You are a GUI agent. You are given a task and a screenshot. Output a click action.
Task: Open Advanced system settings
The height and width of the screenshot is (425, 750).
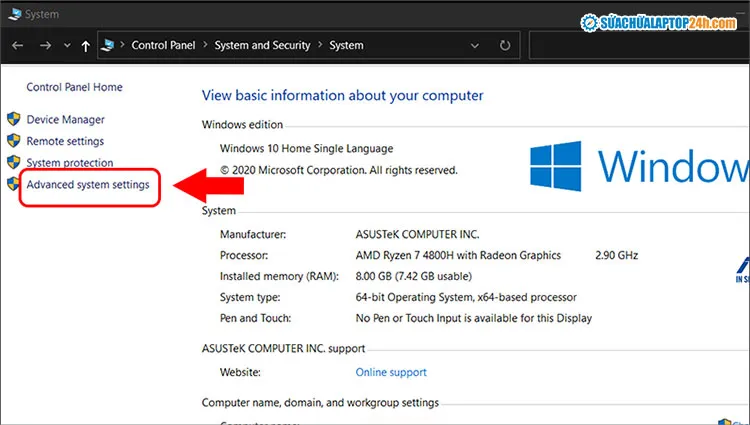click(88, 185)
